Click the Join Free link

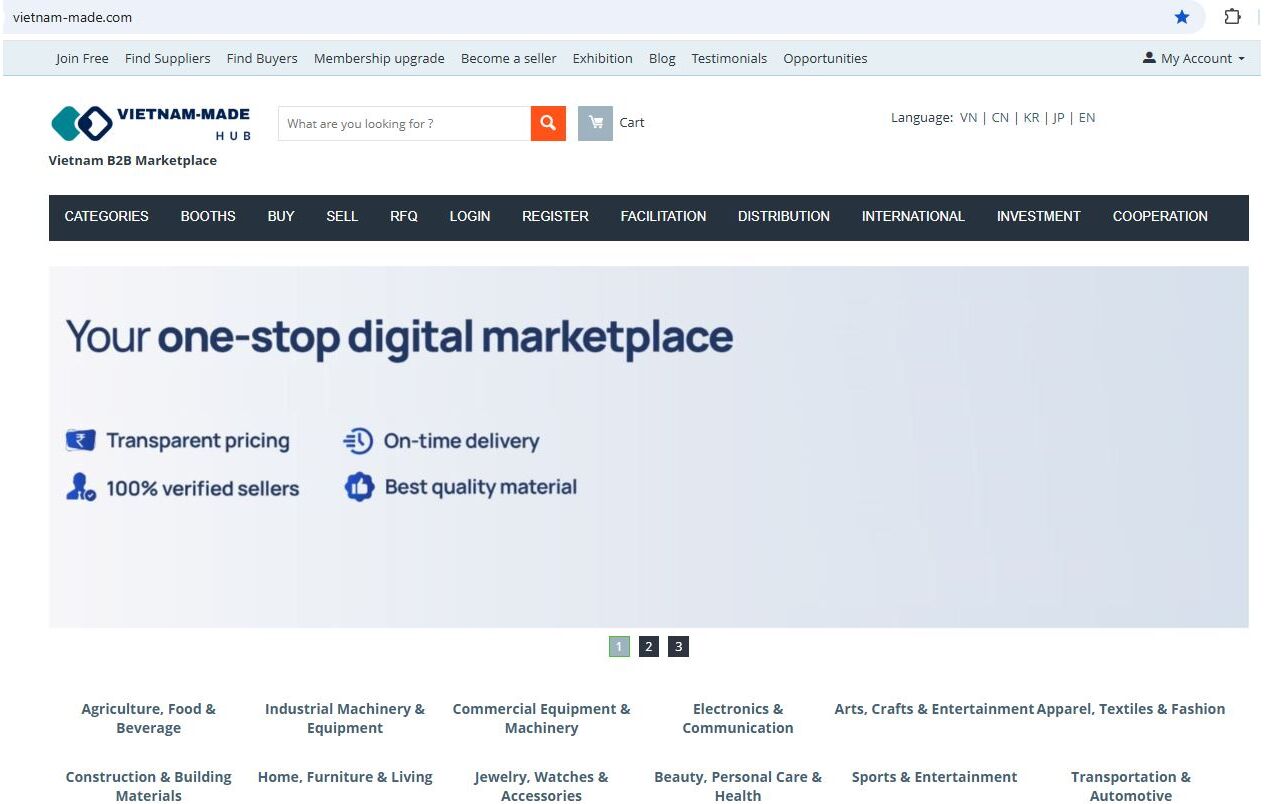[82, 59]
